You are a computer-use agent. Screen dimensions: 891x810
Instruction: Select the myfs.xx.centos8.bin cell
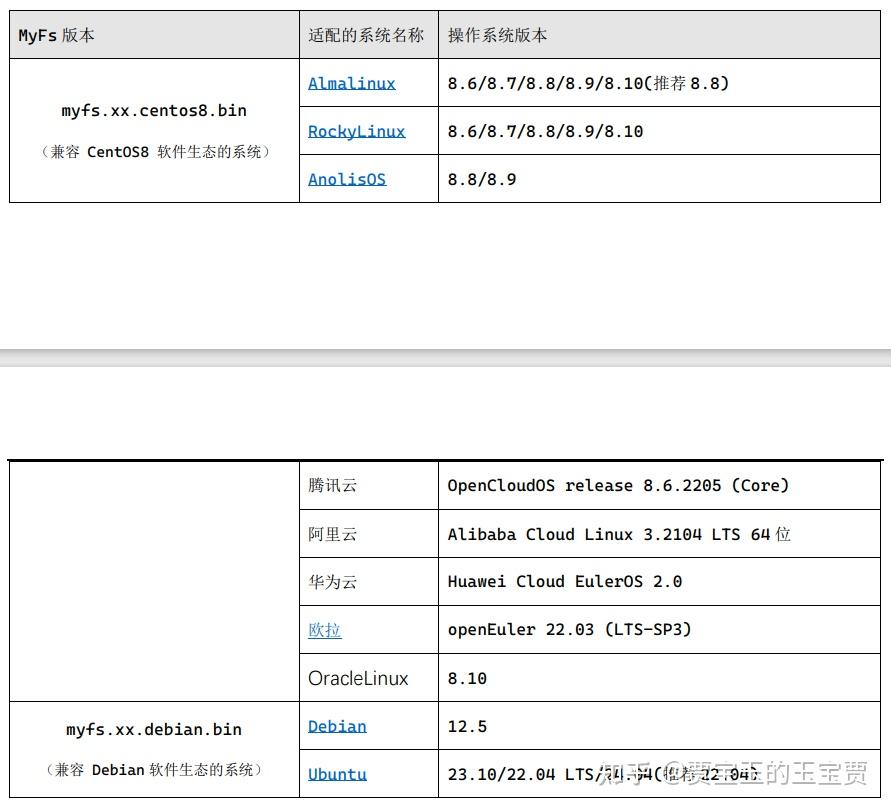click(x=153, y=111)
